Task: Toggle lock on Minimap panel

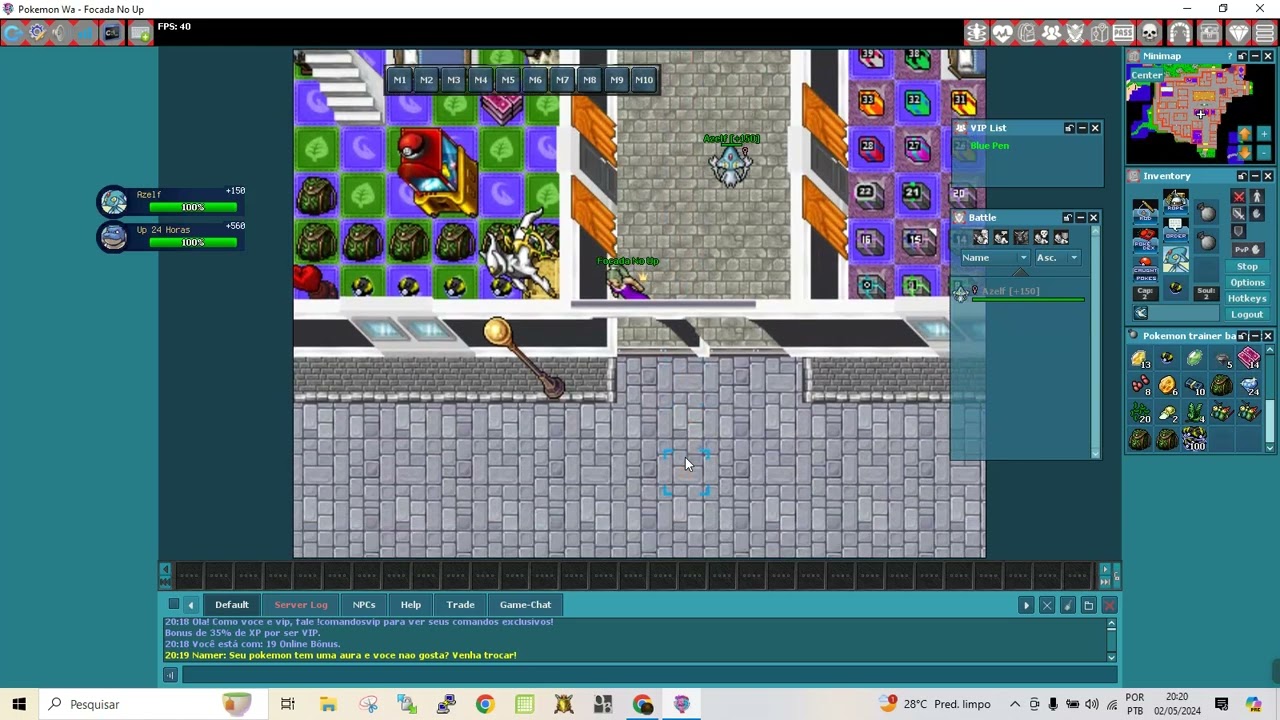Action: [1242, 56]
